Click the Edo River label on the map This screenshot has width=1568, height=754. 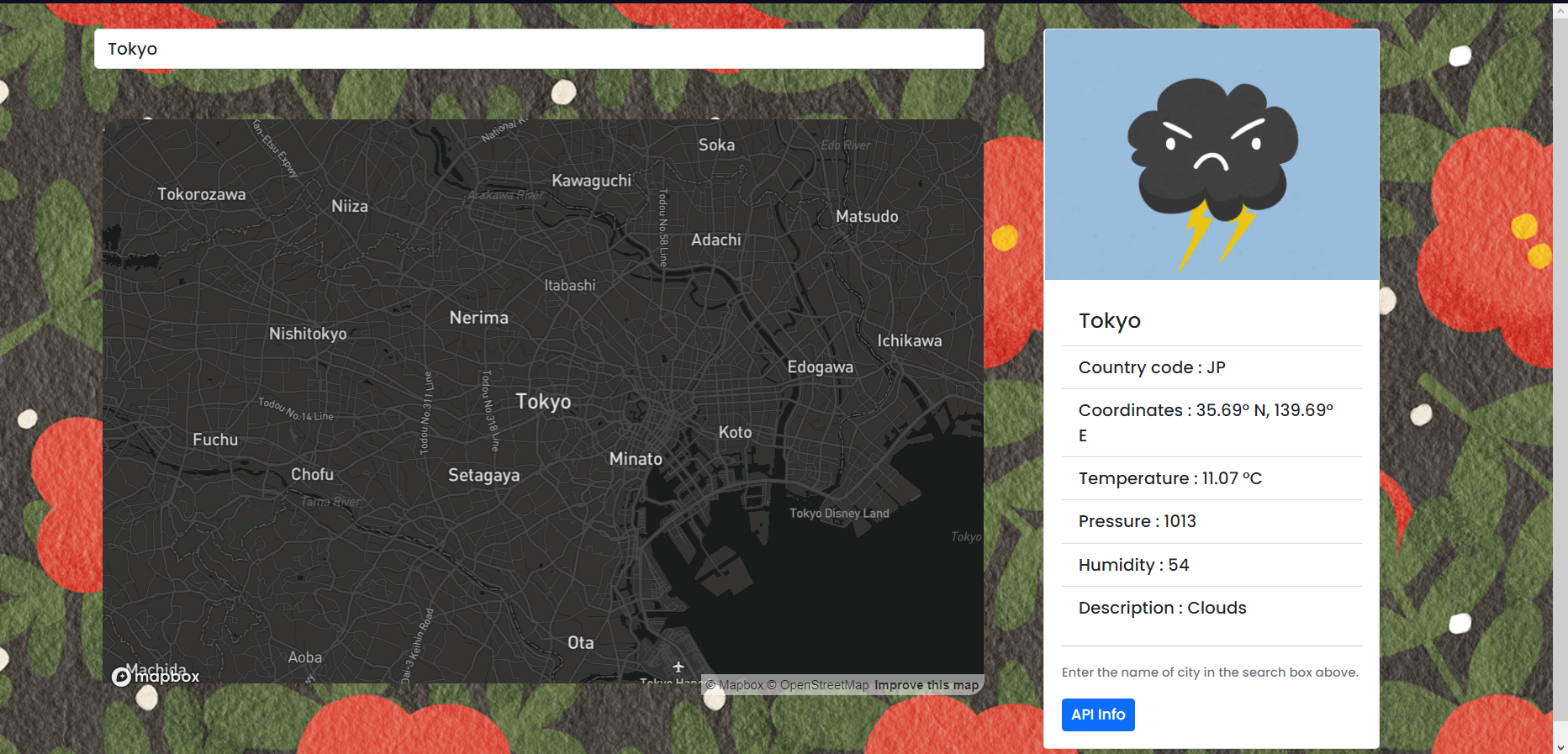(x=846, y=145)
